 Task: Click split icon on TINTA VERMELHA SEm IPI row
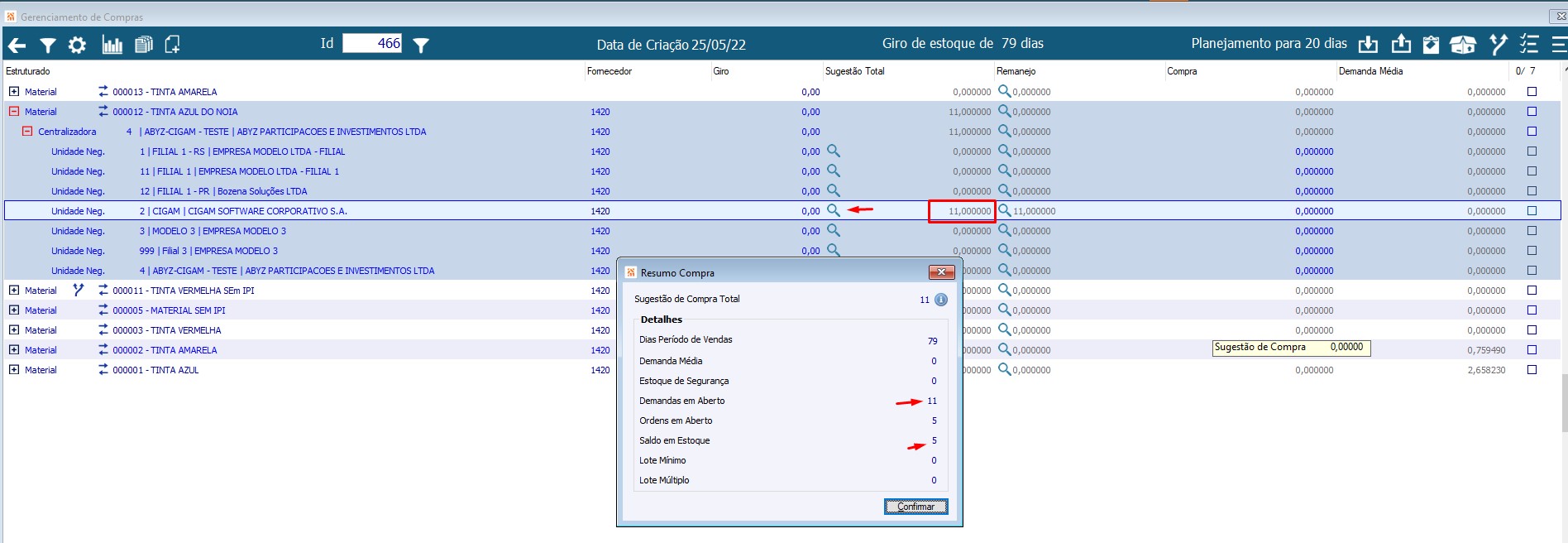pyautogui.click(x=79, y=290)
